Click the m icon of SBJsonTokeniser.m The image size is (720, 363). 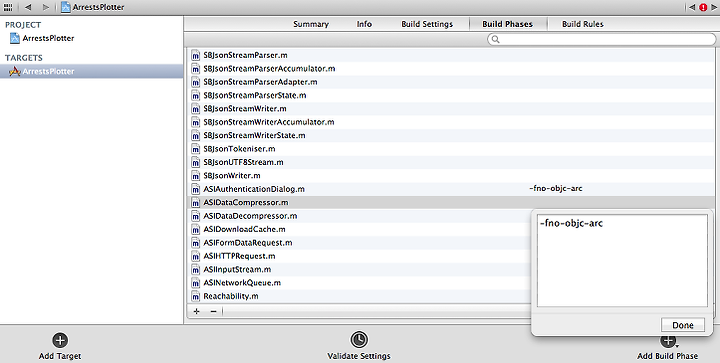[x=196, y=149]
